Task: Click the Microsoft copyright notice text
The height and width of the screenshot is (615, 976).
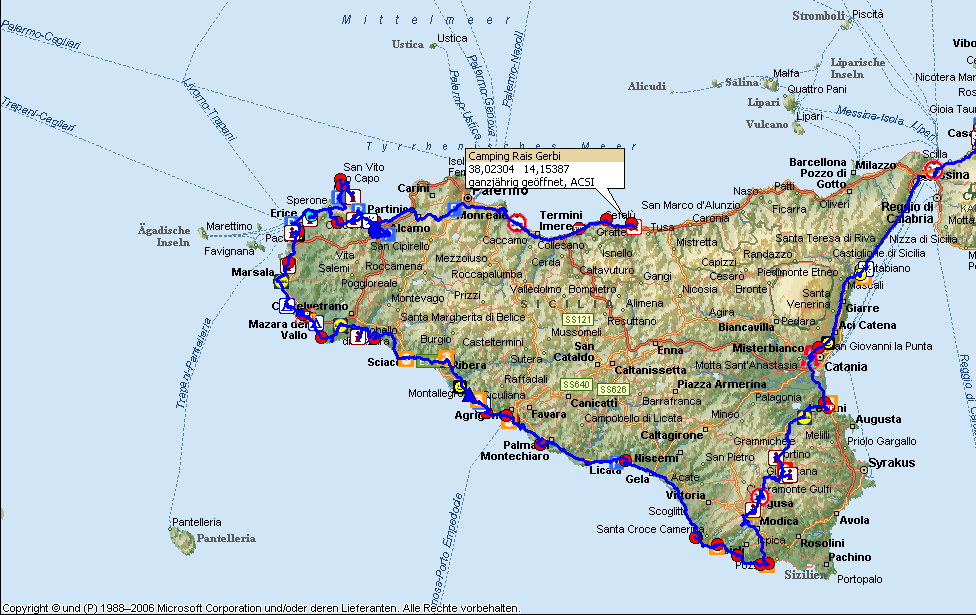Action: point(261,608)
